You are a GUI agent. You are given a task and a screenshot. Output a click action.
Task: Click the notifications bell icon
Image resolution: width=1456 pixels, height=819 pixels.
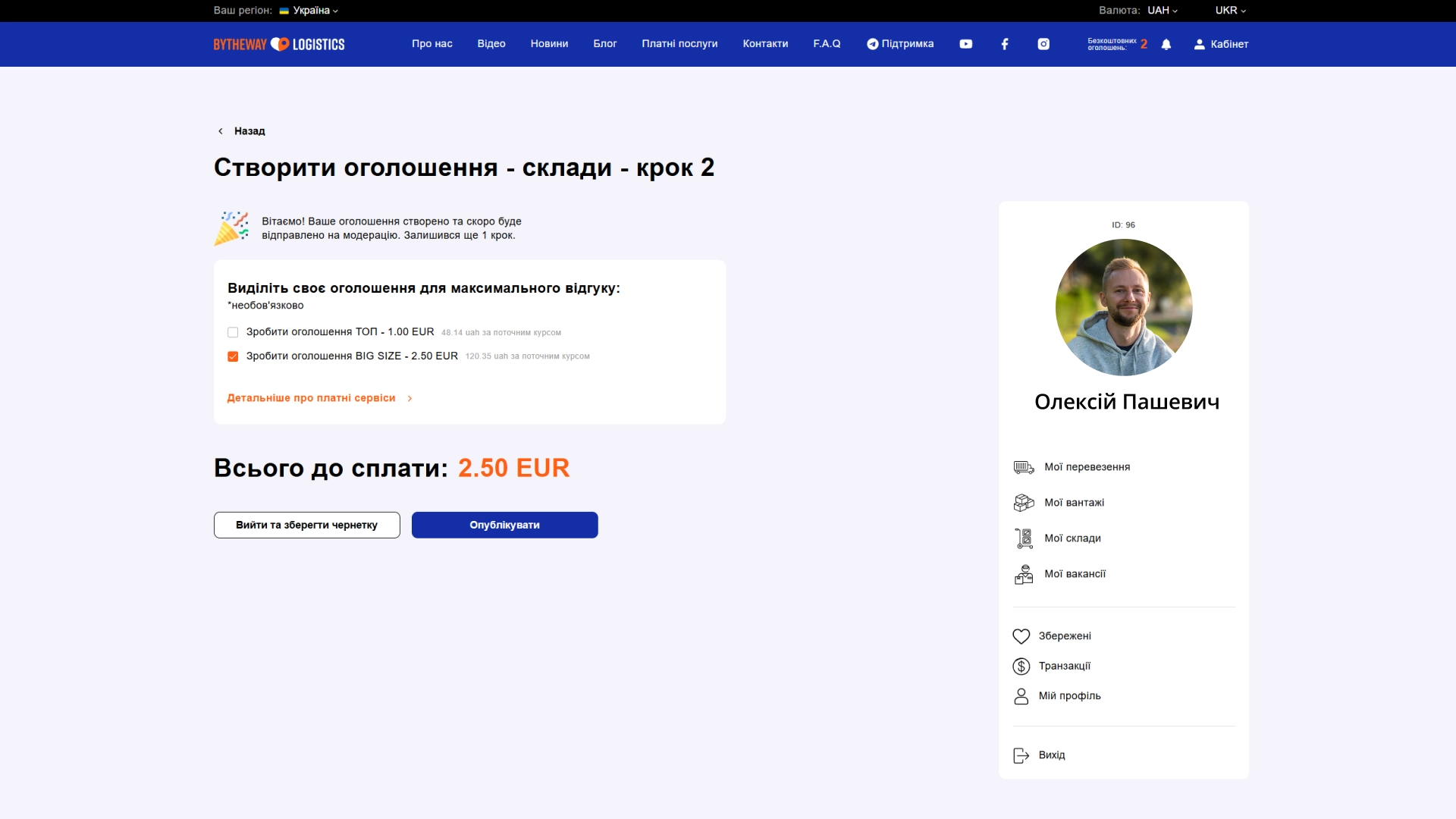tap(1166, 44)
